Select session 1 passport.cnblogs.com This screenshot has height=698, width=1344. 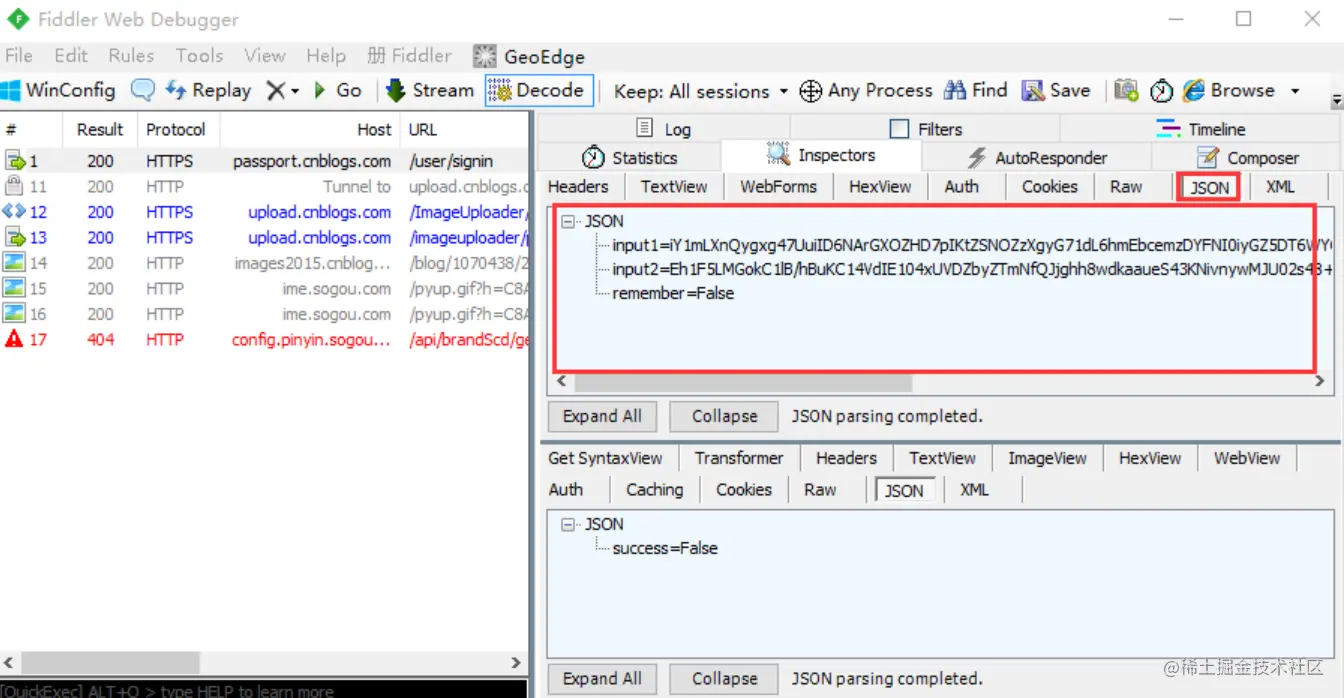(265, 161)
